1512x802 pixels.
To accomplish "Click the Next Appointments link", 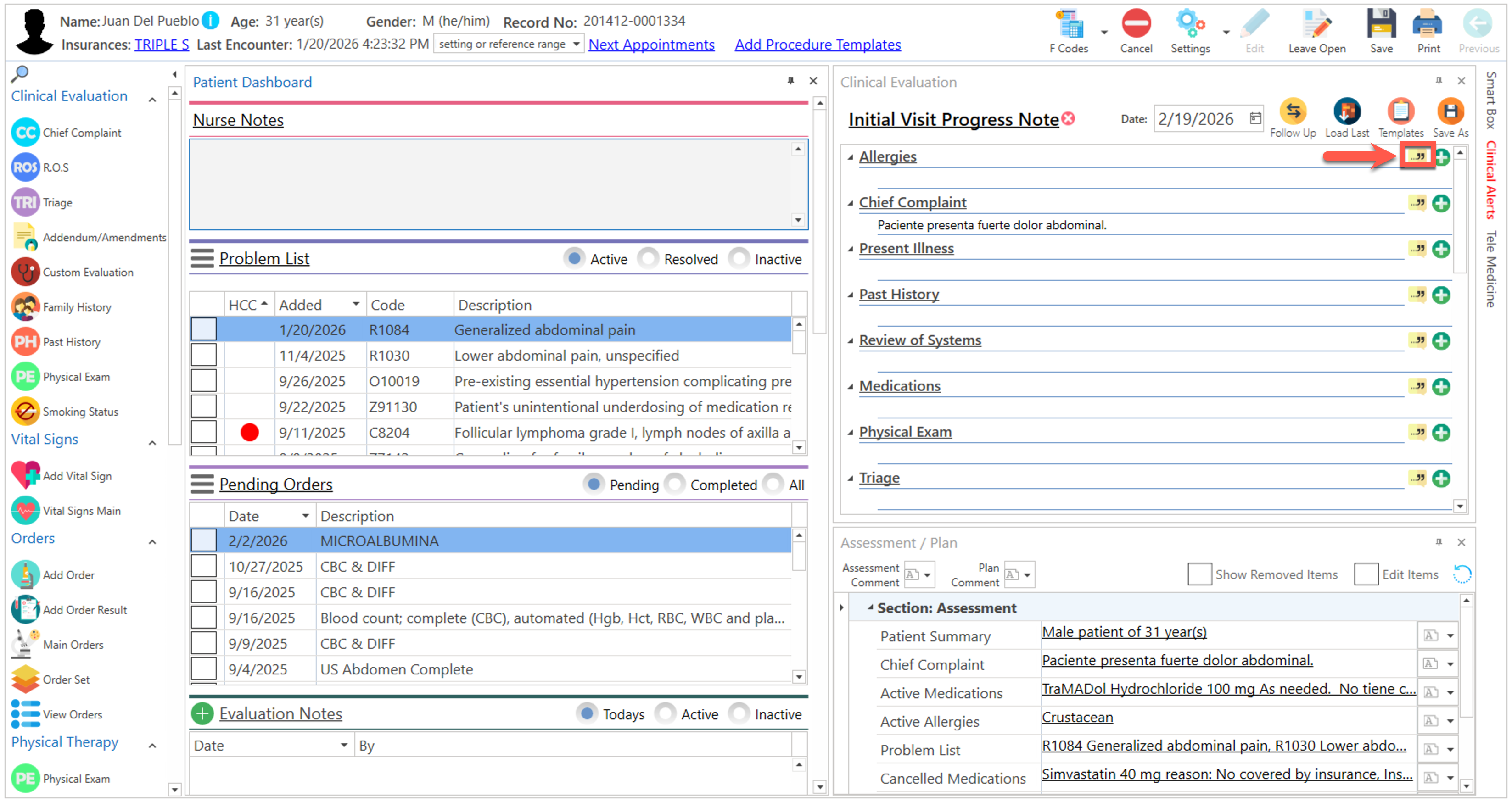I will tap(651, 45).
